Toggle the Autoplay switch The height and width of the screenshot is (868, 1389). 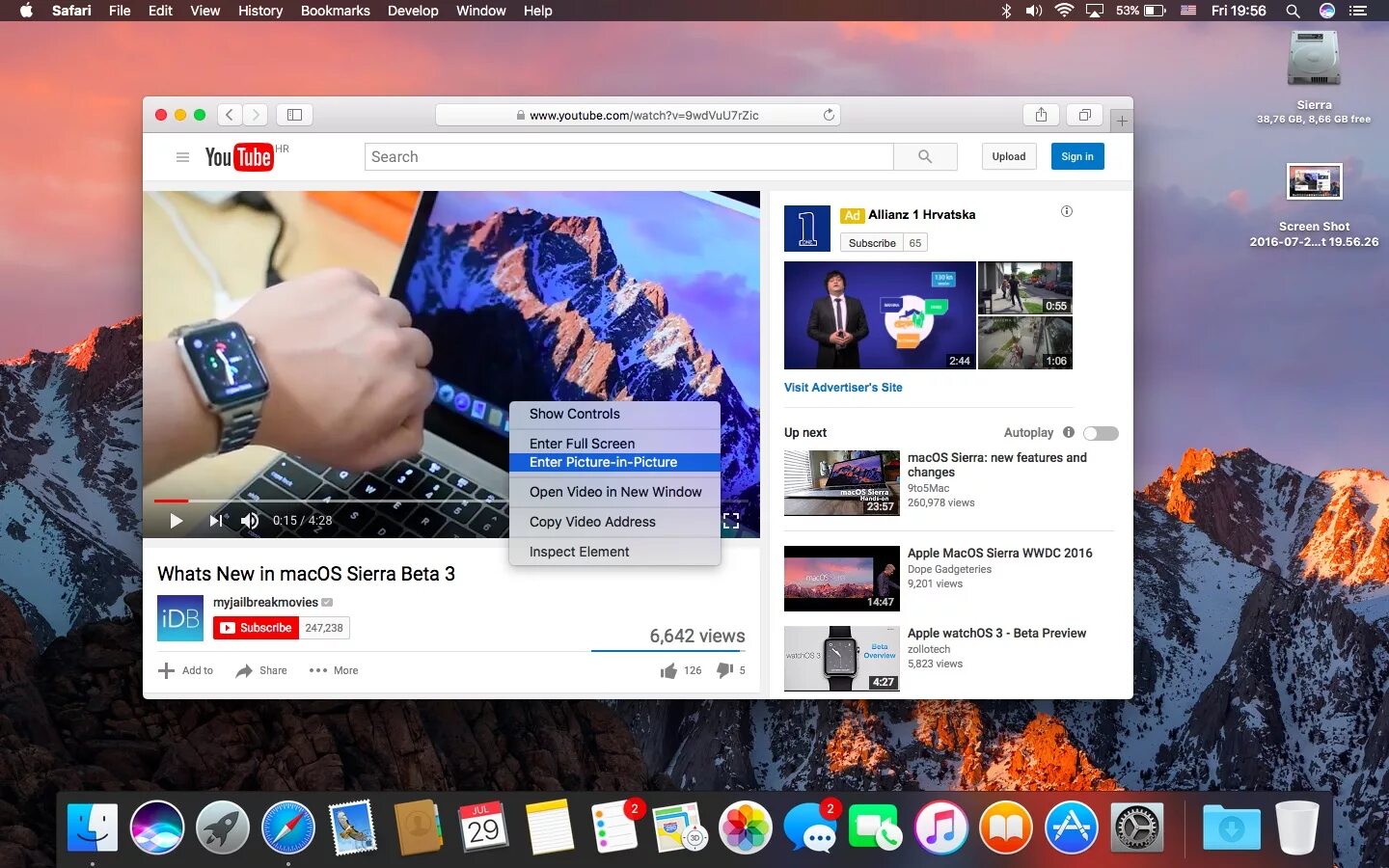click(x=1101, y=433)
